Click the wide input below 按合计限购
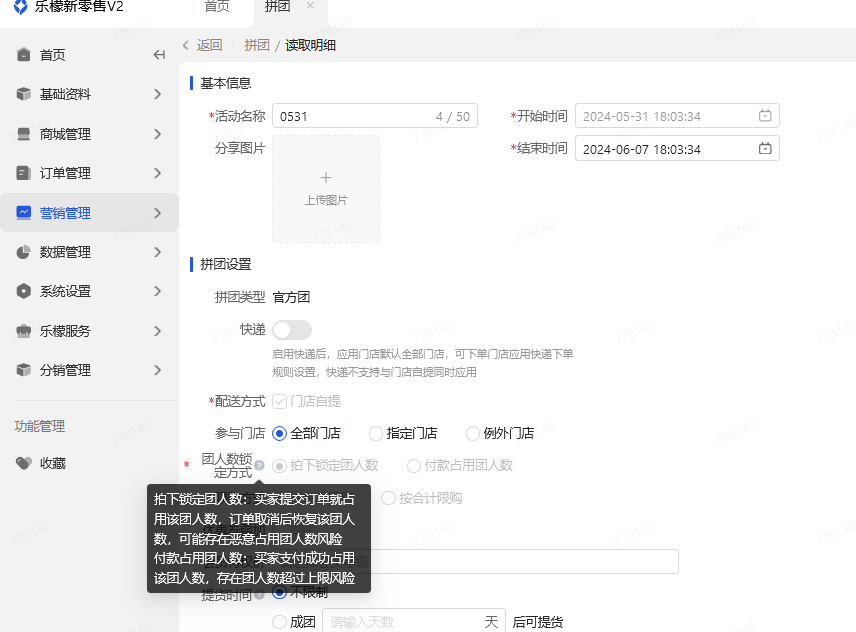The height and width of the screenshot is (632, 856). 475,561
